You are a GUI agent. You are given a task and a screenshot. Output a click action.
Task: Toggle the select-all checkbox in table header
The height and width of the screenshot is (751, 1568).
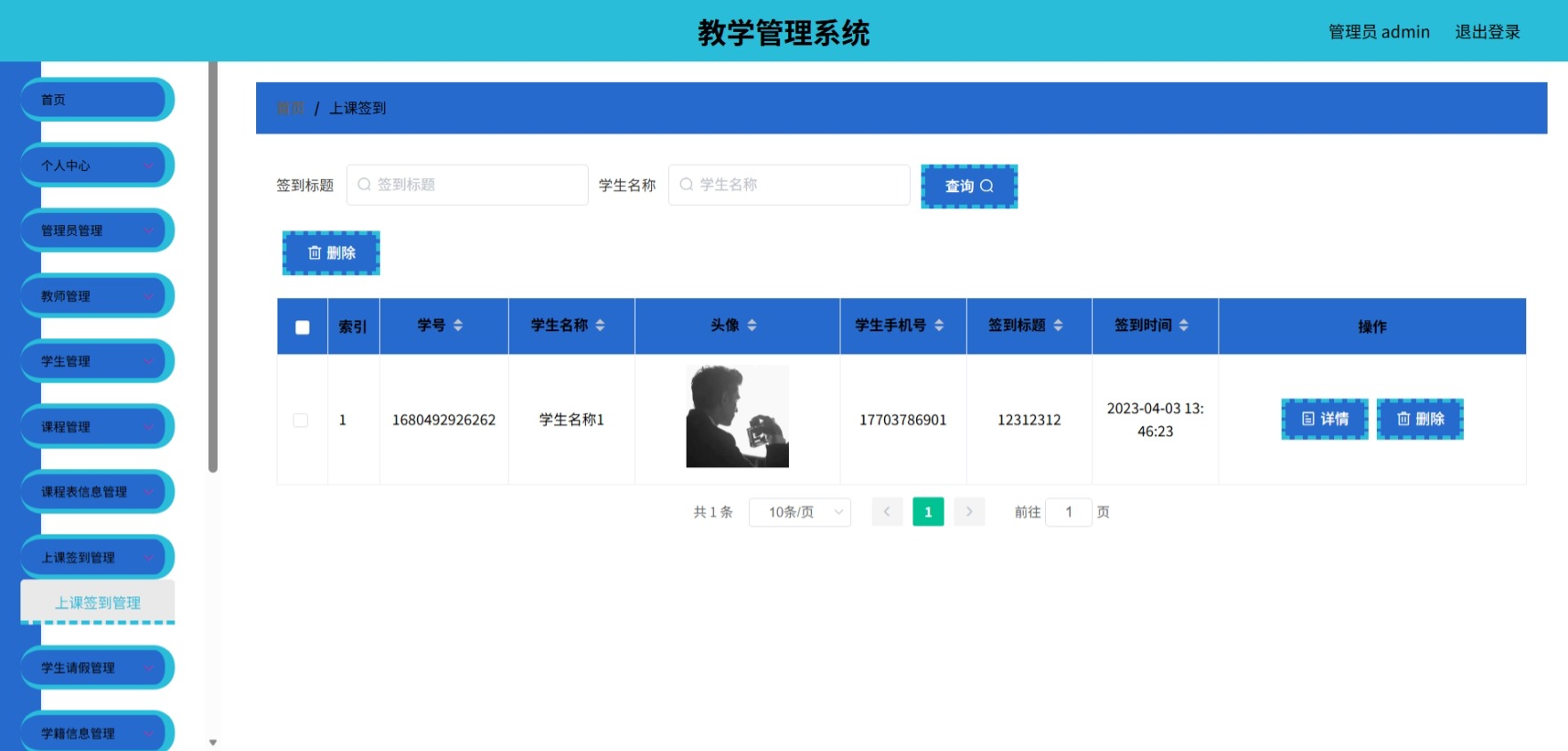pos(302,327)
